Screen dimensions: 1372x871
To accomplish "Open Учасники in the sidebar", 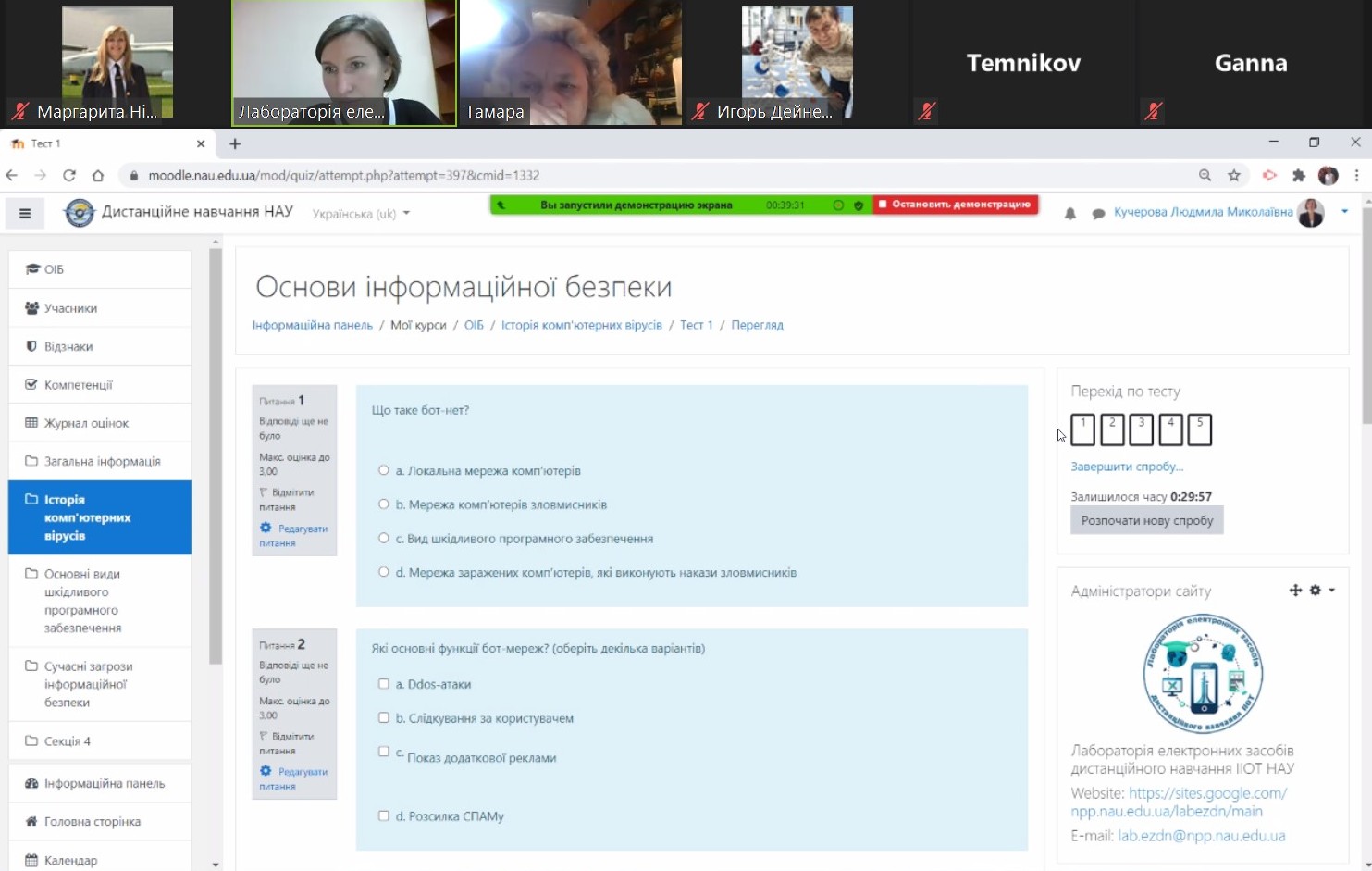I will tap(70, 308).
